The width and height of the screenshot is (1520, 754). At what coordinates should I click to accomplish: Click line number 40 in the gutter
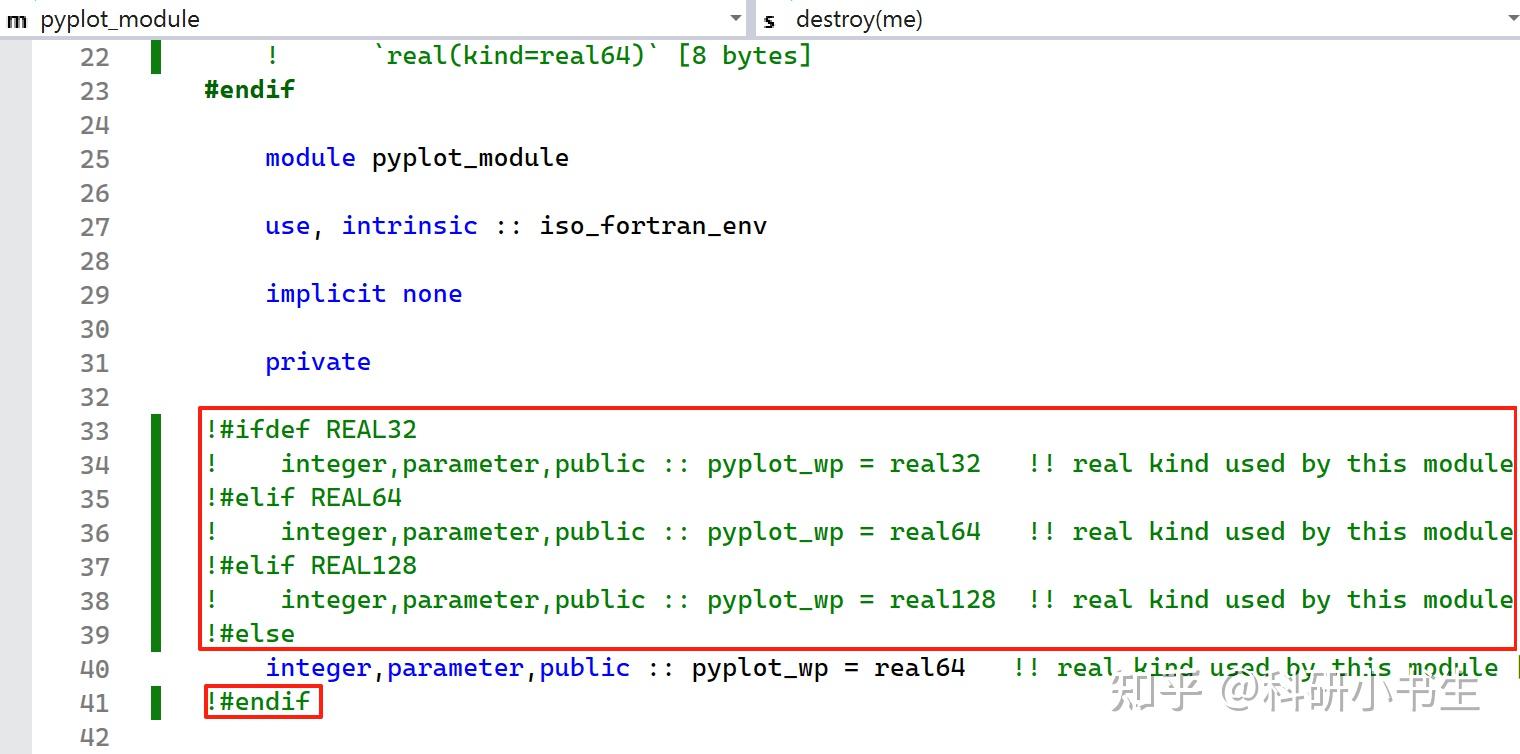[x=94, y=667]
